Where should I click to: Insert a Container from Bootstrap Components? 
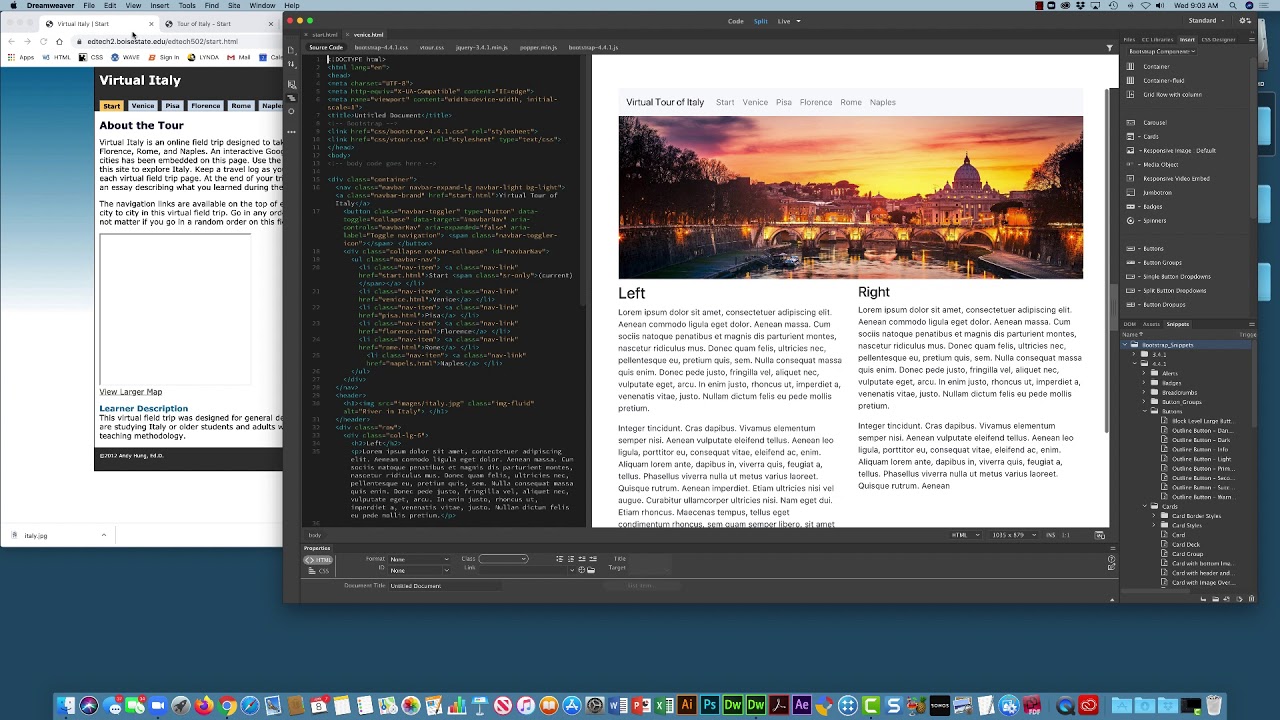(x=1155, y=67)
